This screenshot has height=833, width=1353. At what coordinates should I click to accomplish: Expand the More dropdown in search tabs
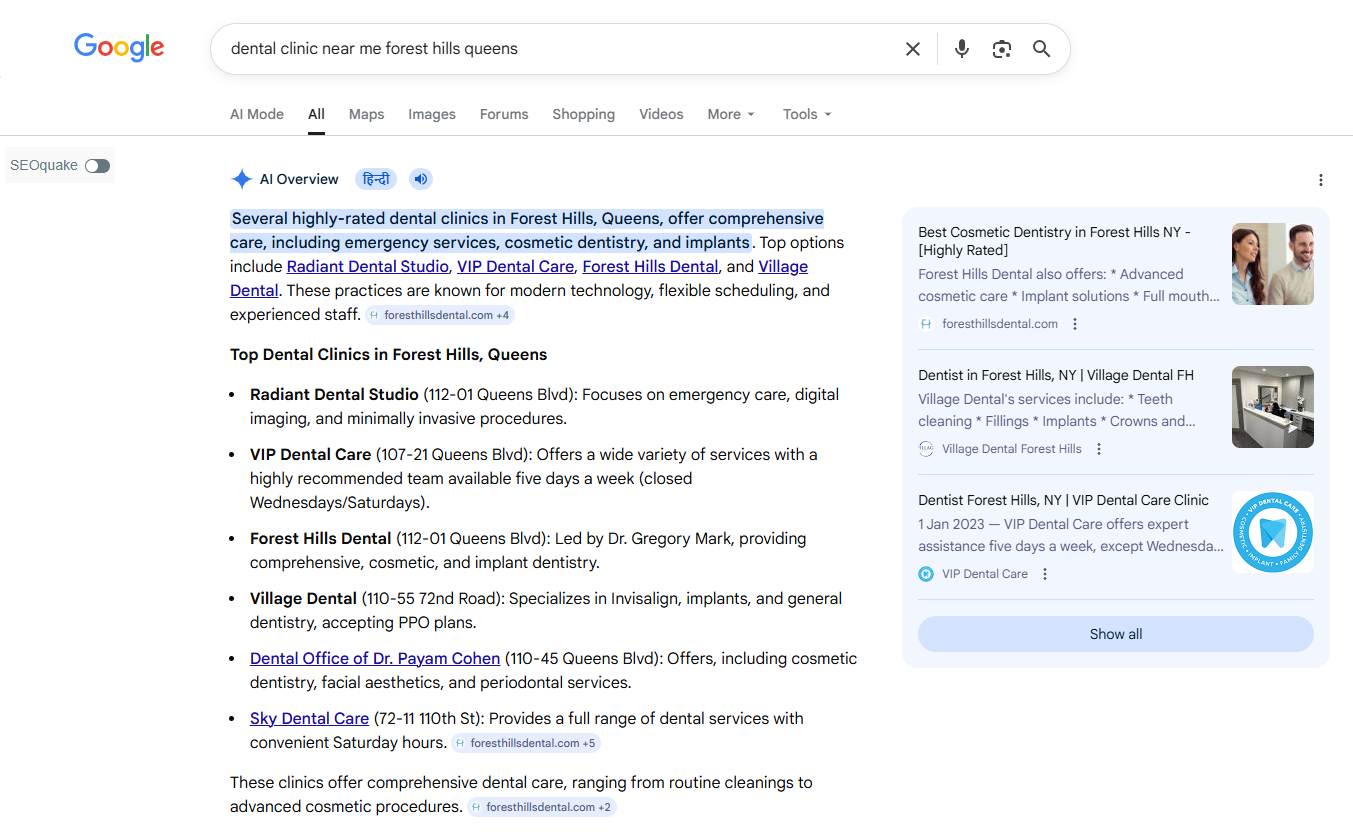pyautogui.click(x=731, y=114)
